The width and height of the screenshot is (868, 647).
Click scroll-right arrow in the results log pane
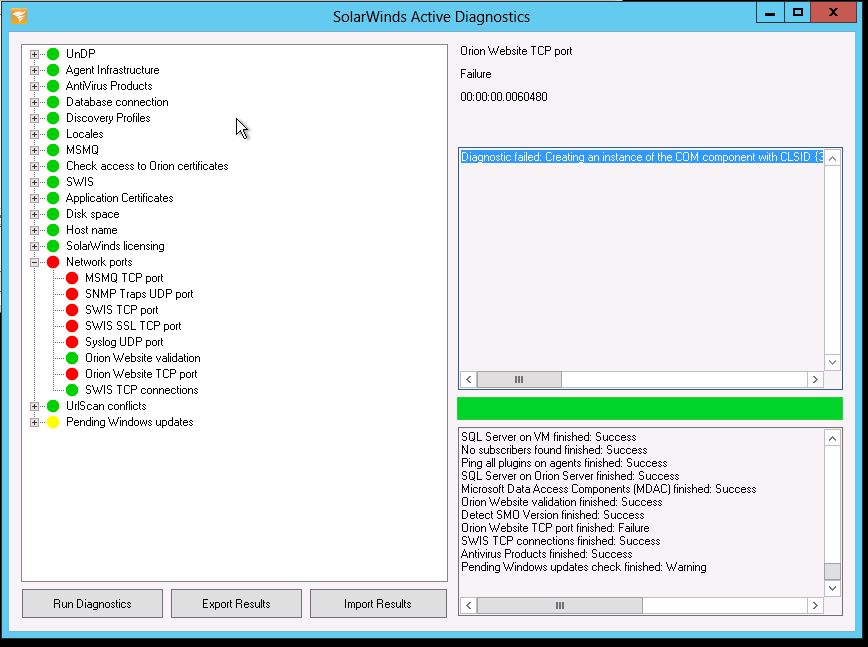815,605
